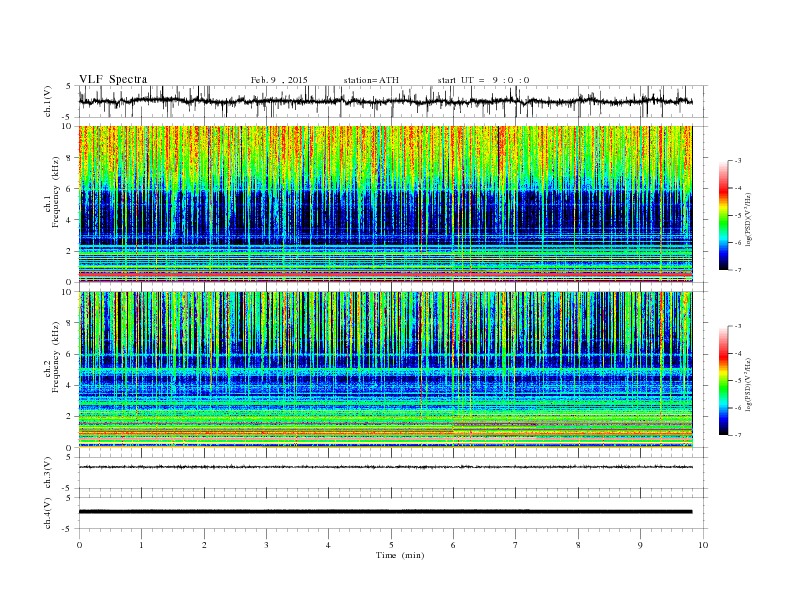Image resolution: width=792 pixels, height=612 pixels.
Task: Click the "VLF Spectra" plot title
Action: click(113, 79)
